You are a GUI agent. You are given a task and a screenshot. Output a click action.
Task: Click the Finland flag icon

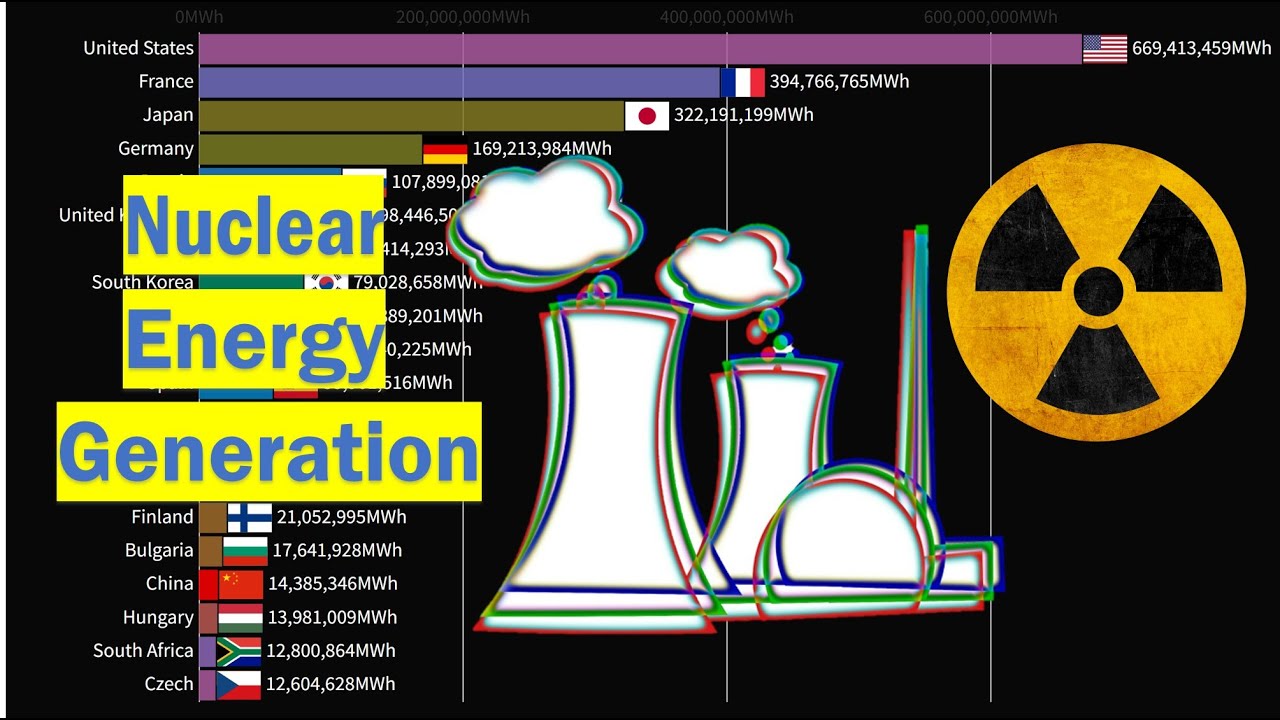(x=250, y=517)
